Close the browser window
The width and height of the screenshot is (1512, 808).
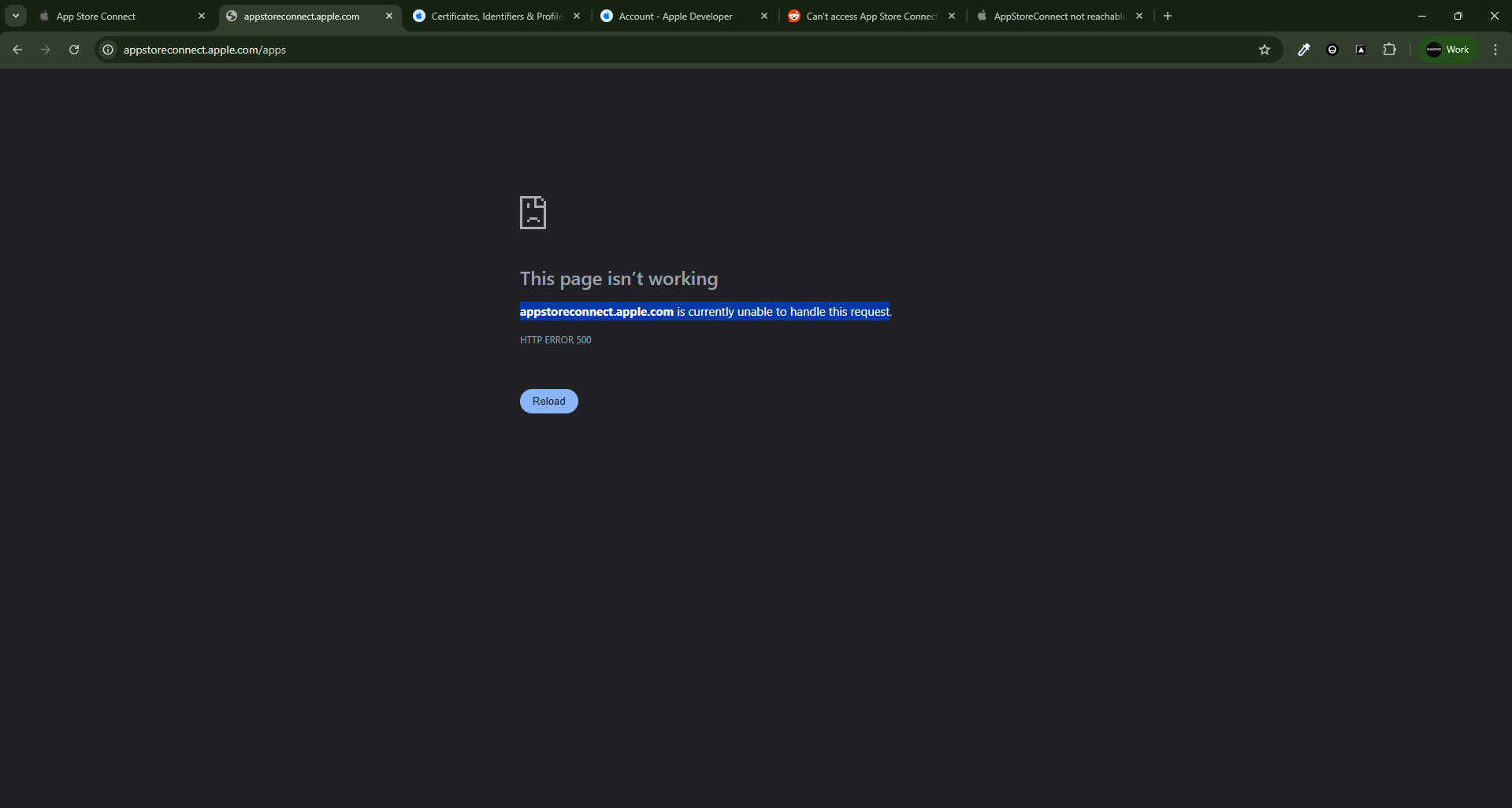coord(1494,16)
